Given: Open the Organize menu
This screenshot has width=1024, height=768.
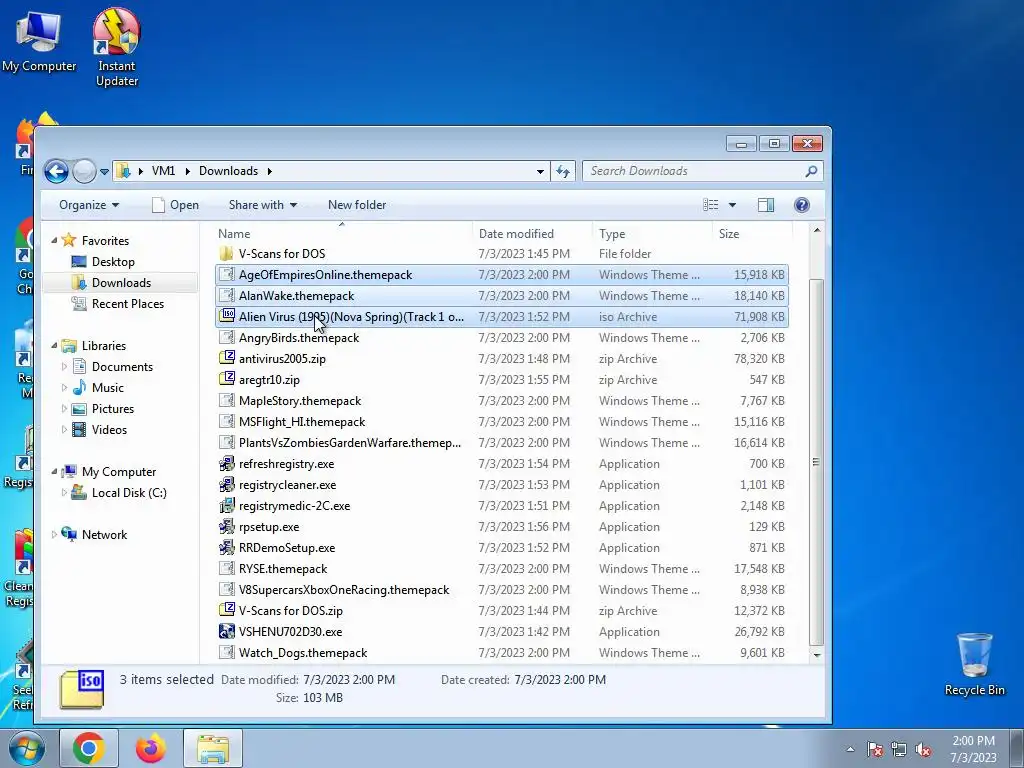Looking at the screenshot, I should (x=89, y=205).
